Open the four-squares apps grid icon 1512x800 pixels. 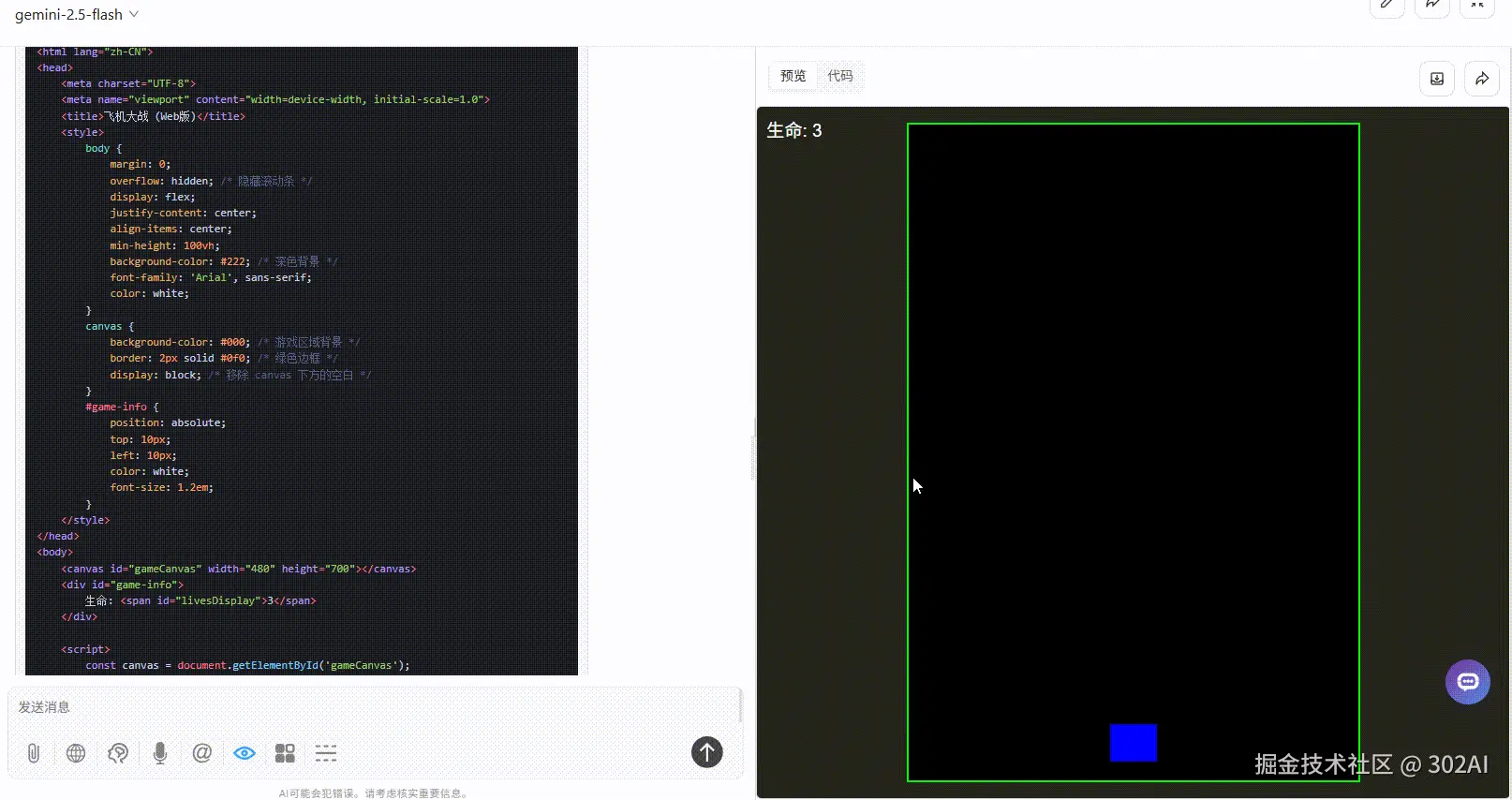click(285, 753)
